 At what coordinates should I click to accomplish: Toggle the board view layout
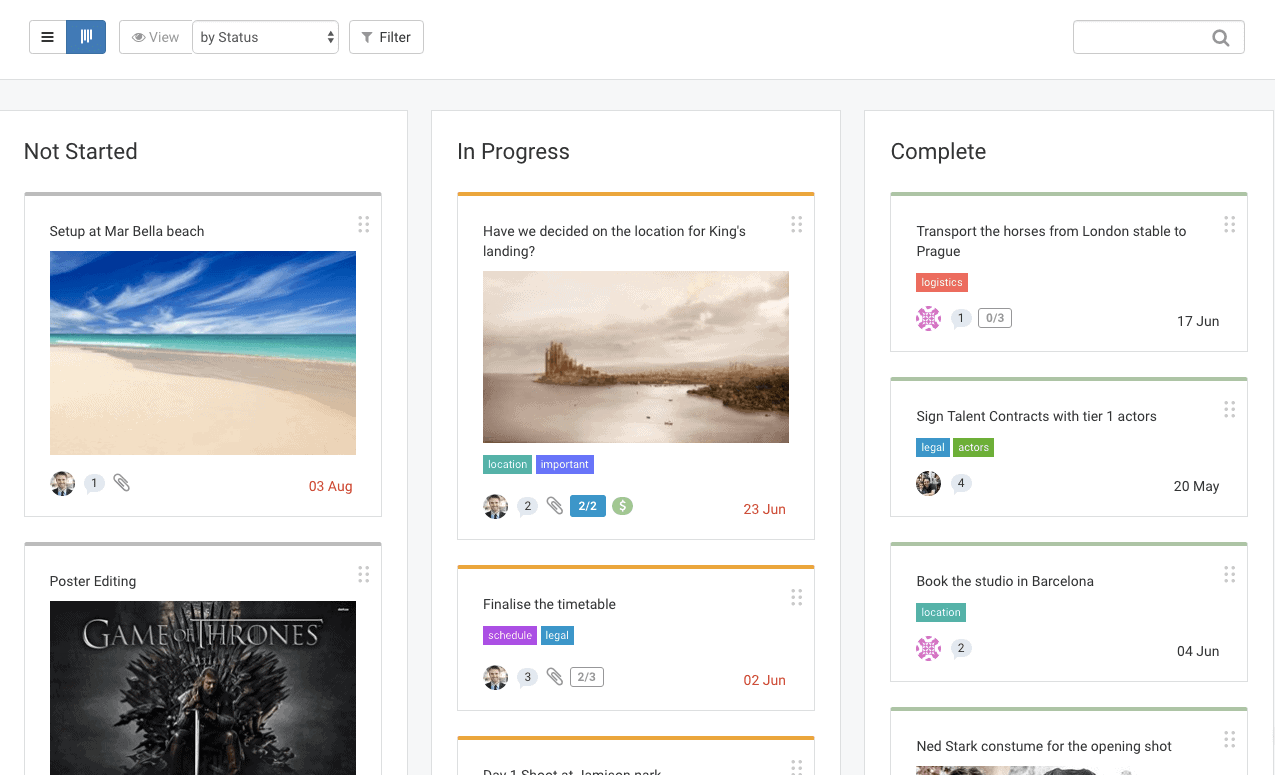pyautogui.click(x=86, y=36)
